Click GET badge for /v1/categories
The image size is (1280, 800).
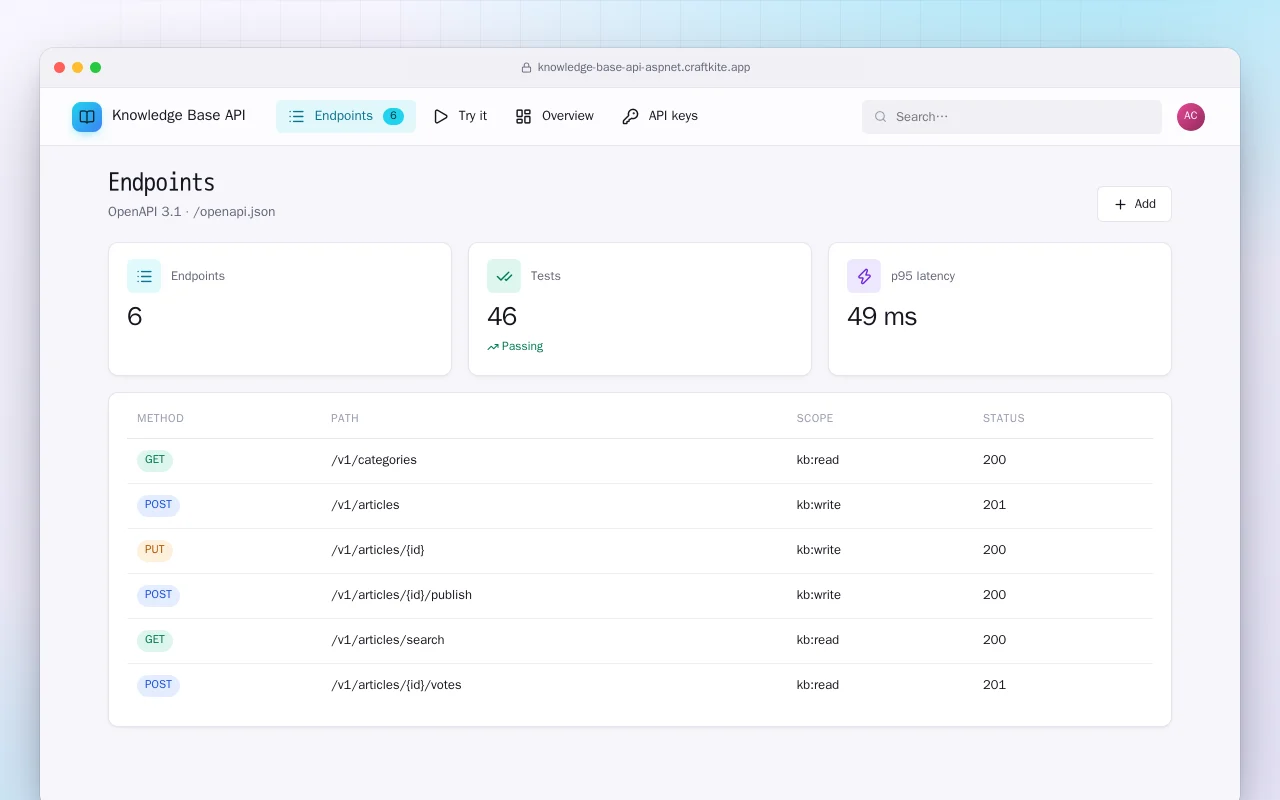coord(155,460)
